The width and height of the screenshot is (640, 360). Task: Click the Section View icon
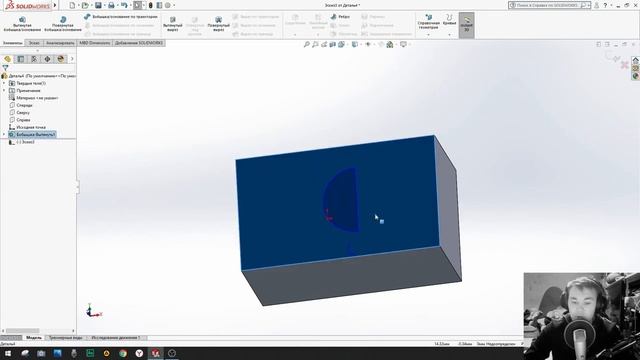(x=333, y=44)
